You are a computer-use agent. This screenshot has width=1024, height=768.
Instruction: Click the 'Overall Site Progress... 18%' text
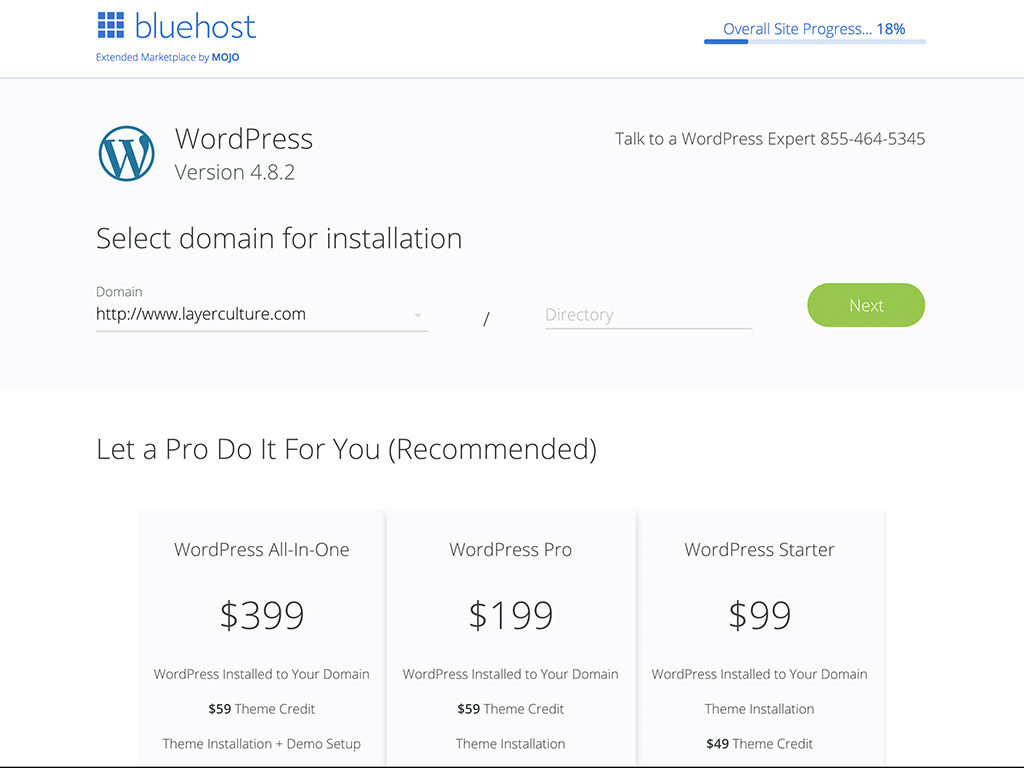(x=814, y=29)
